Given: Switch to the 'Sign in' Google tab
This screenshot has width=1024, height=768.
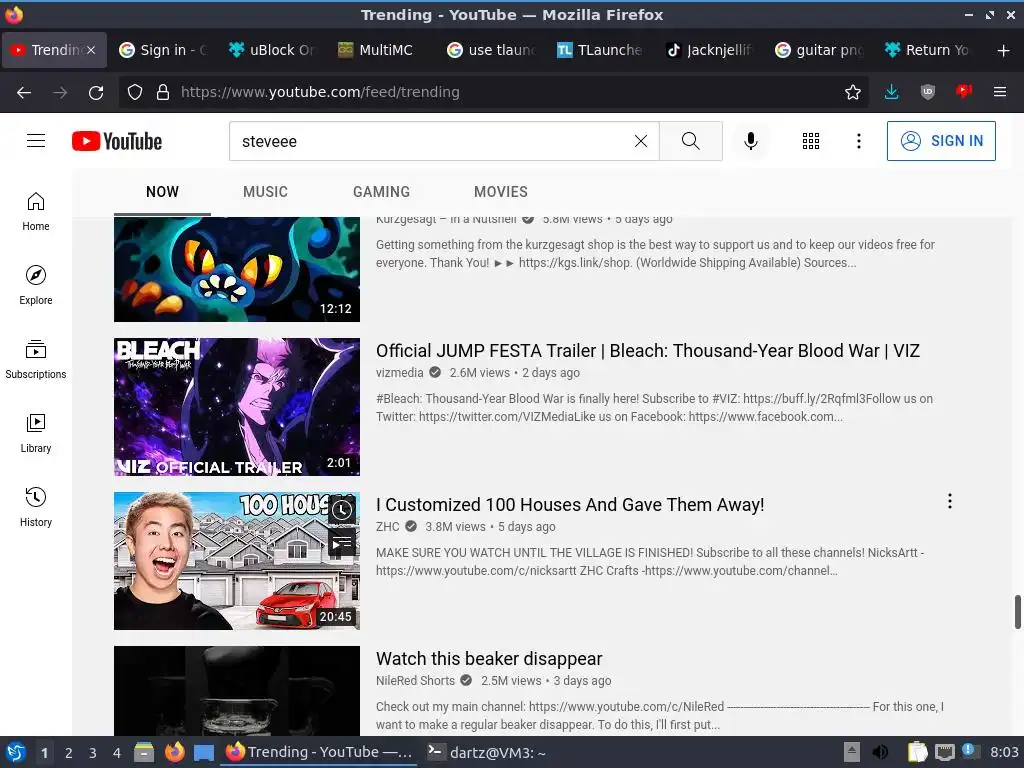Looking at the screenshot, I should (163, 50).
